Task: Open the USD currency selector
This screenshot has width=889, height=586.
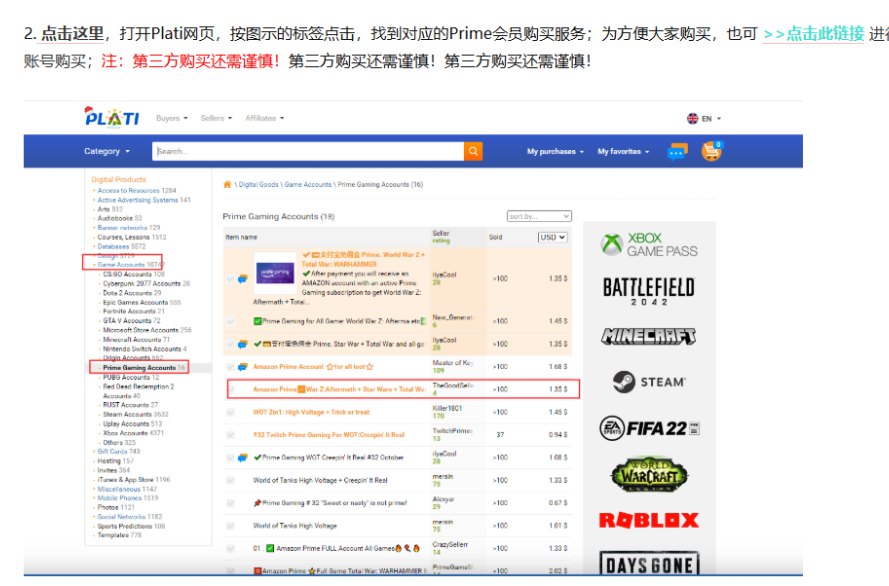Action: (553, 237)
